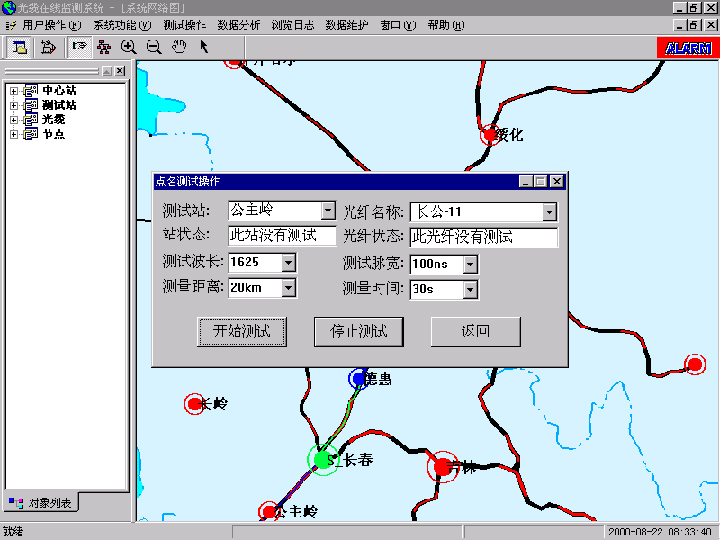Click the 长岭 red node on map
Image resolution: width=720 pixels, height=540 pixels.
coord(194,404)
